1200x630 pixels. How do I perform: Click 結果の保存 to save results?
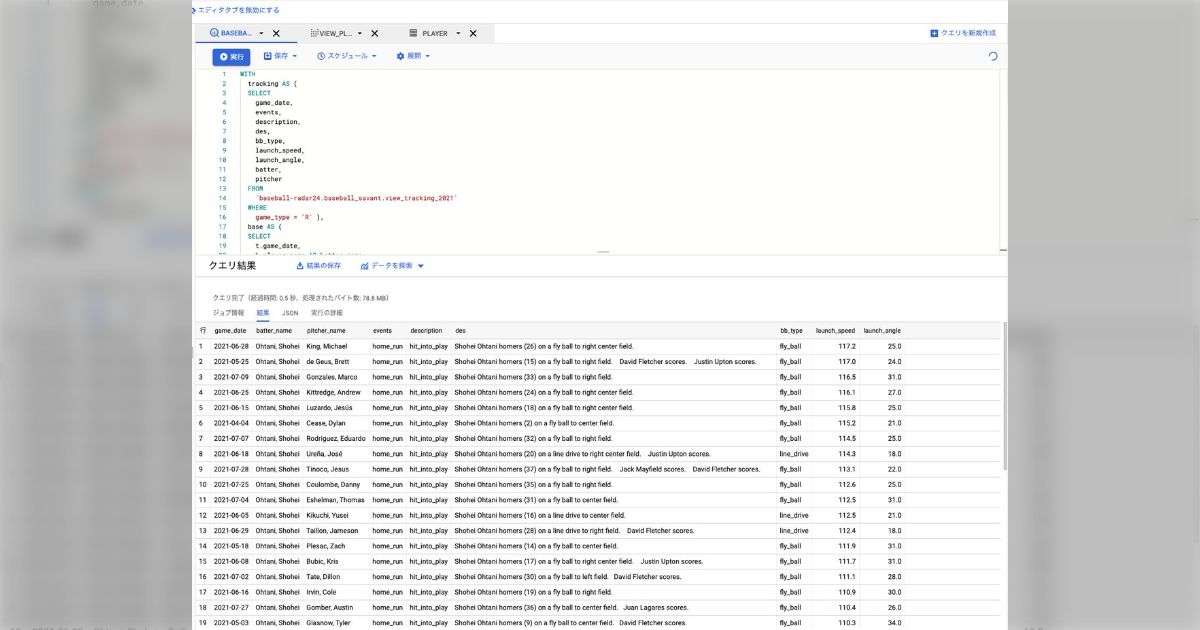click(318, 266)
